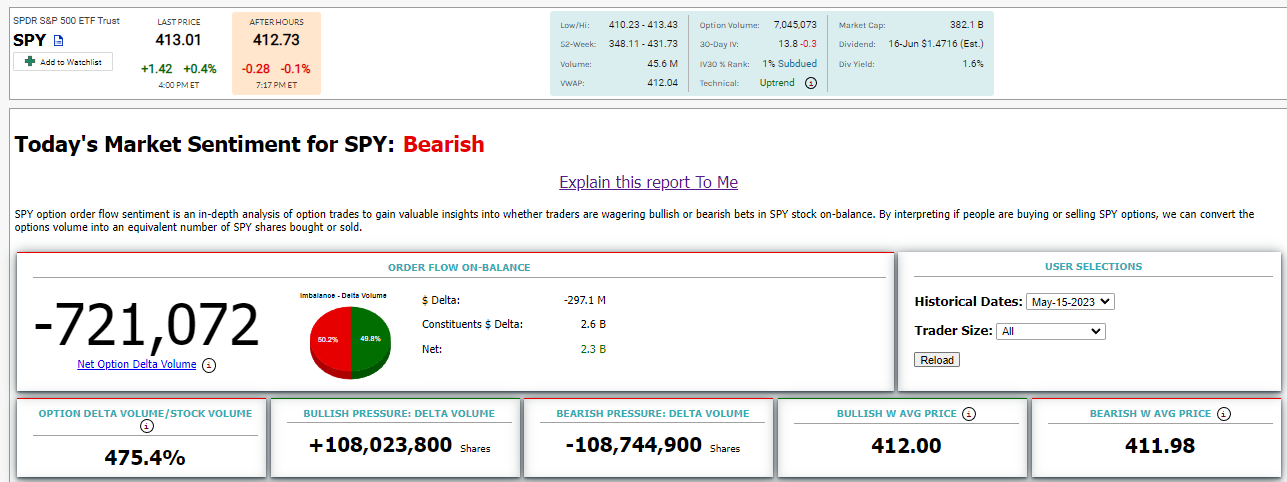The image size is (1287, 482).
Task: Click the Constituents $ Delta value 2.6 B
Action: (593, 324)
